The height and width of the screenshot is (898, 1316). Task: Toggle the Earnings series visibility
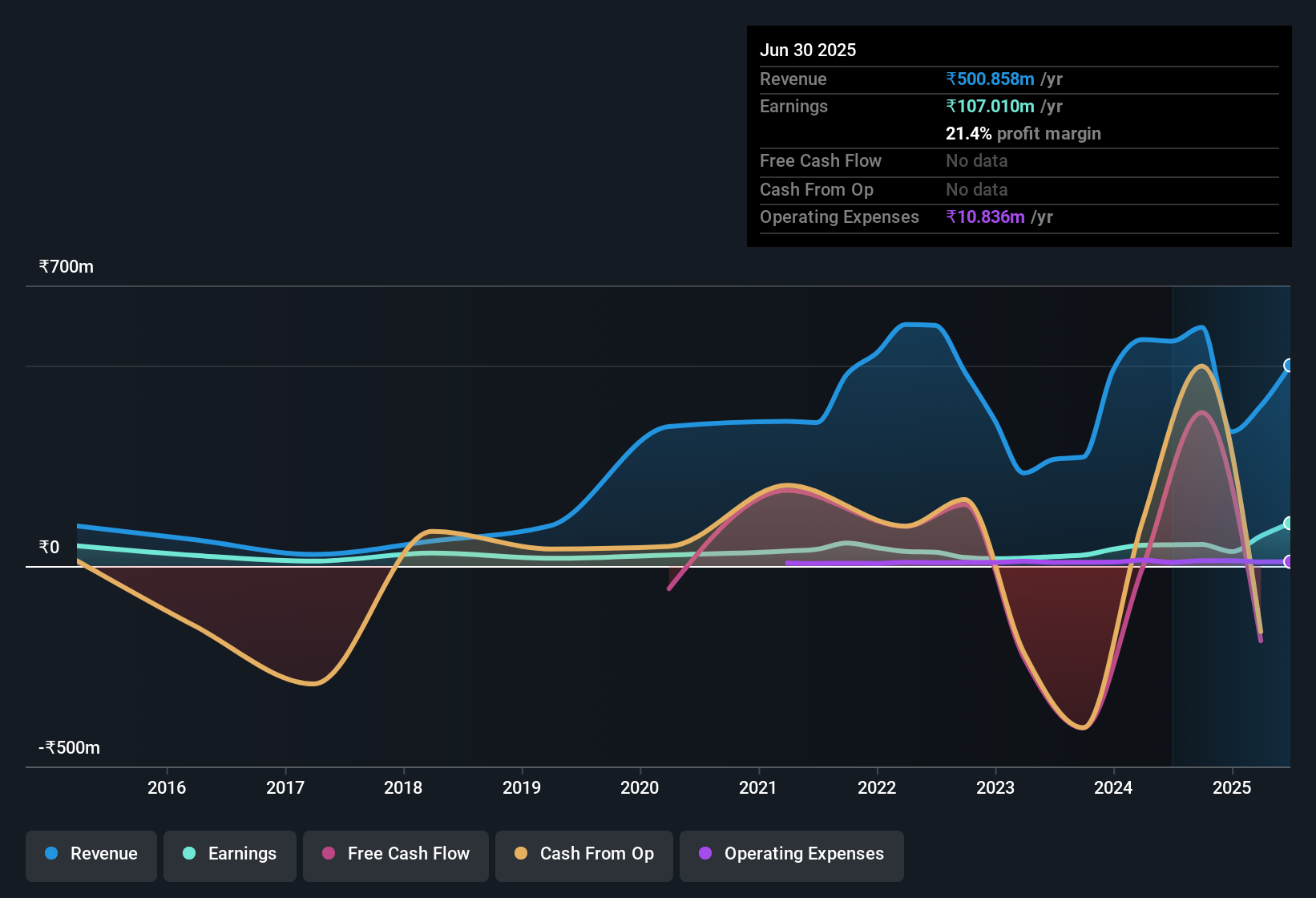coord(230,854)
